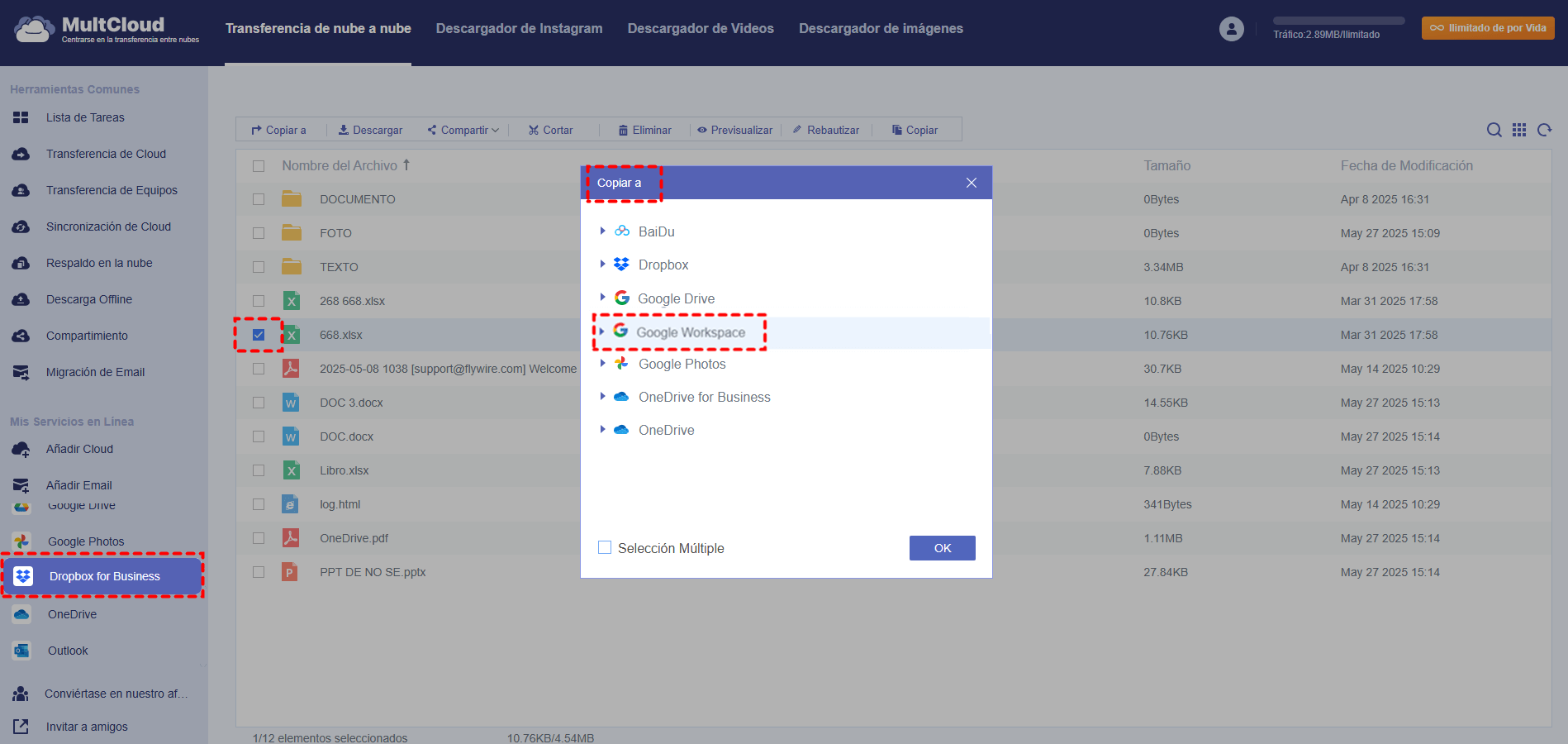Sort by Fecha de Modificación header
Image resolution: width=1568 pixels, height=744 pixels.
pos(1407,165)
